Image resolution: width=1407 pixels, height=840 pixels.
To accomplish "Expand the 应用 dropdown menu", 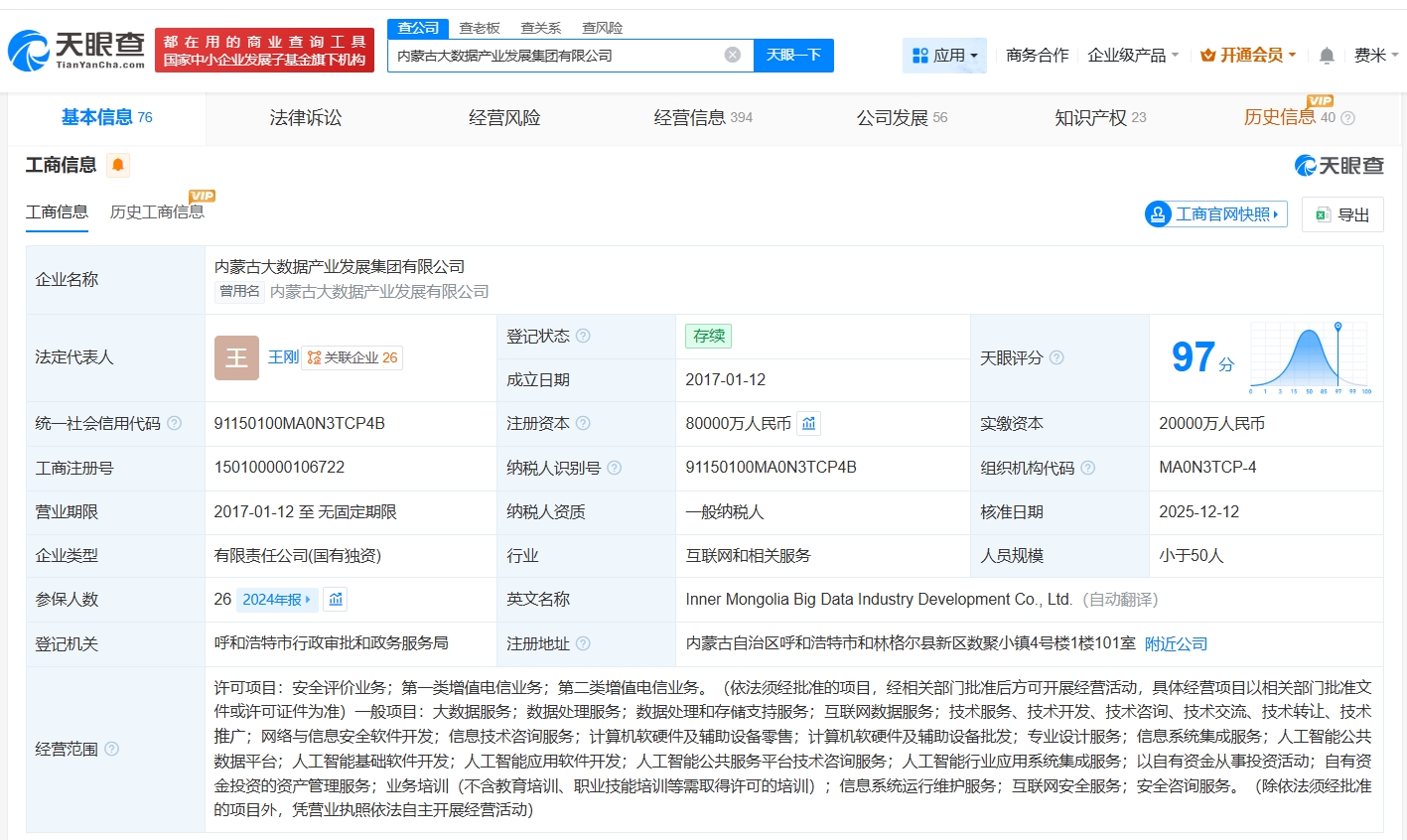I will click(944, 56).
